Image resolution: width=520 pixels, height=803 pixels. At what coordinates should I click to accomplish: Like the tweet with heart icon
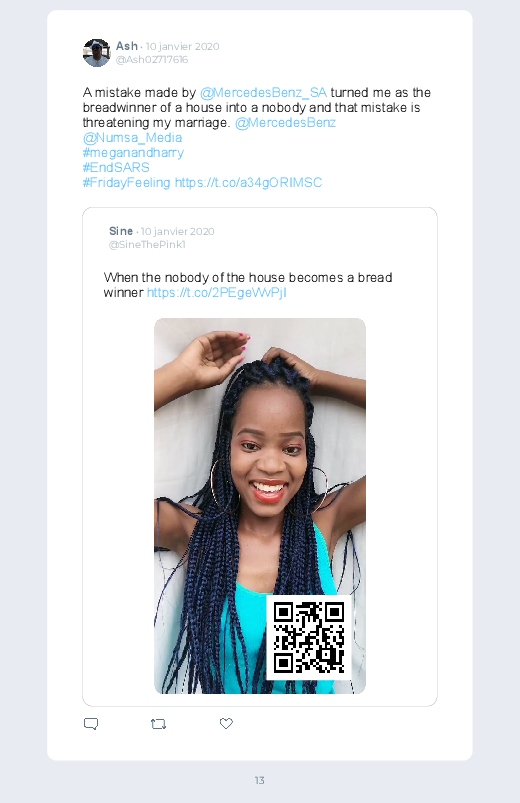[x=226, y=723]
